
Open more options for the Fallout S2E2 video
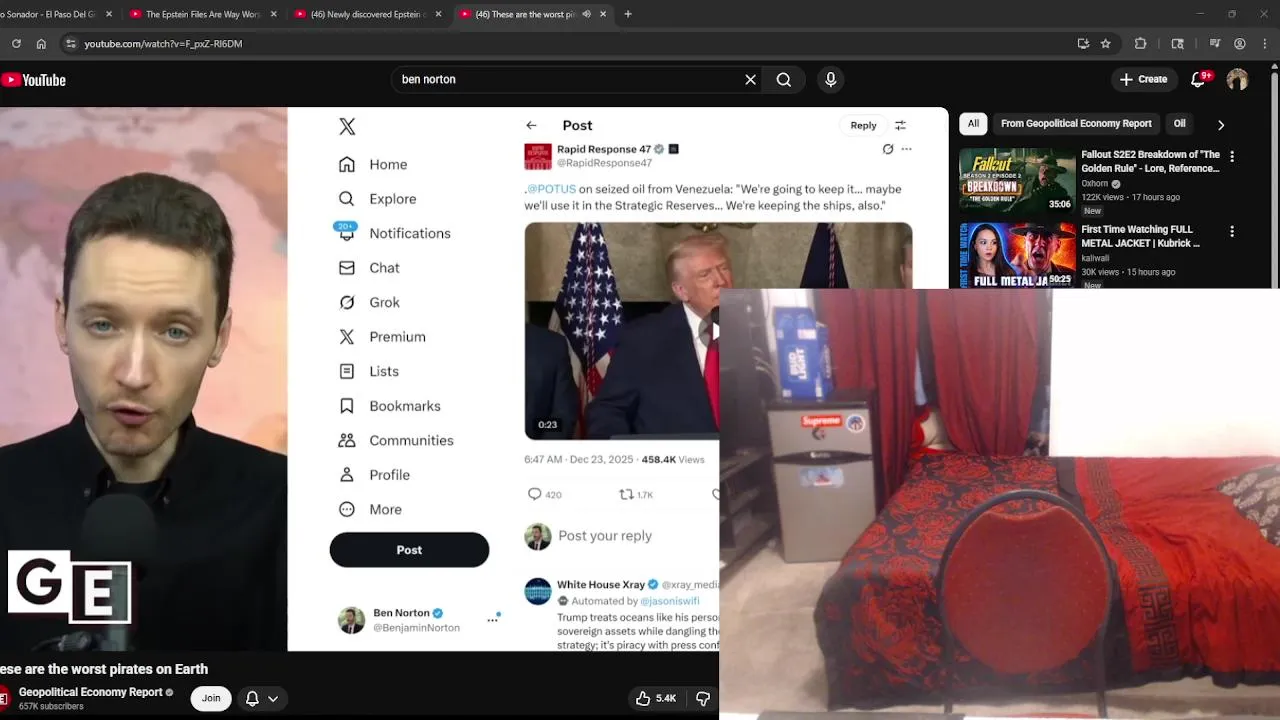point(1232,157)
